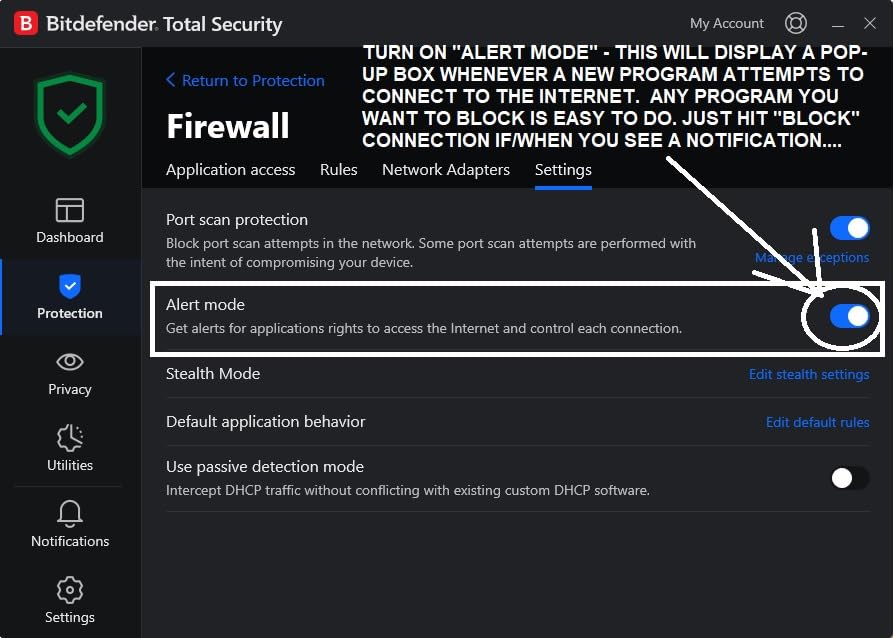Open the Network Adapters tab
This screenshot has height=638, width=895.
pyautogui.click(x=446, y=170)
